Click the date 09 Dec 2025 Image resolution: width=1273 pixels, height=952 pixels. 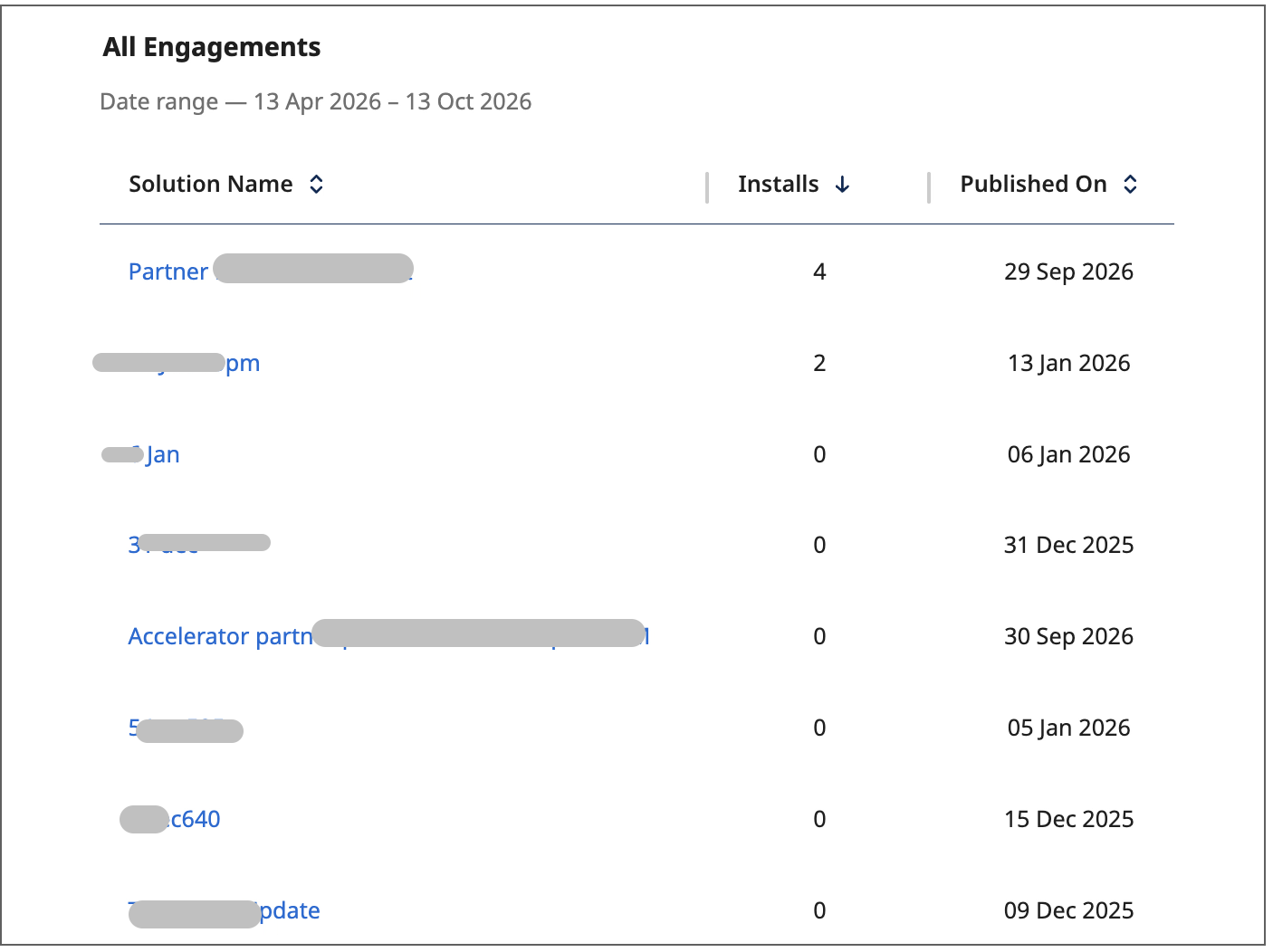click(x=1068, y=910)
